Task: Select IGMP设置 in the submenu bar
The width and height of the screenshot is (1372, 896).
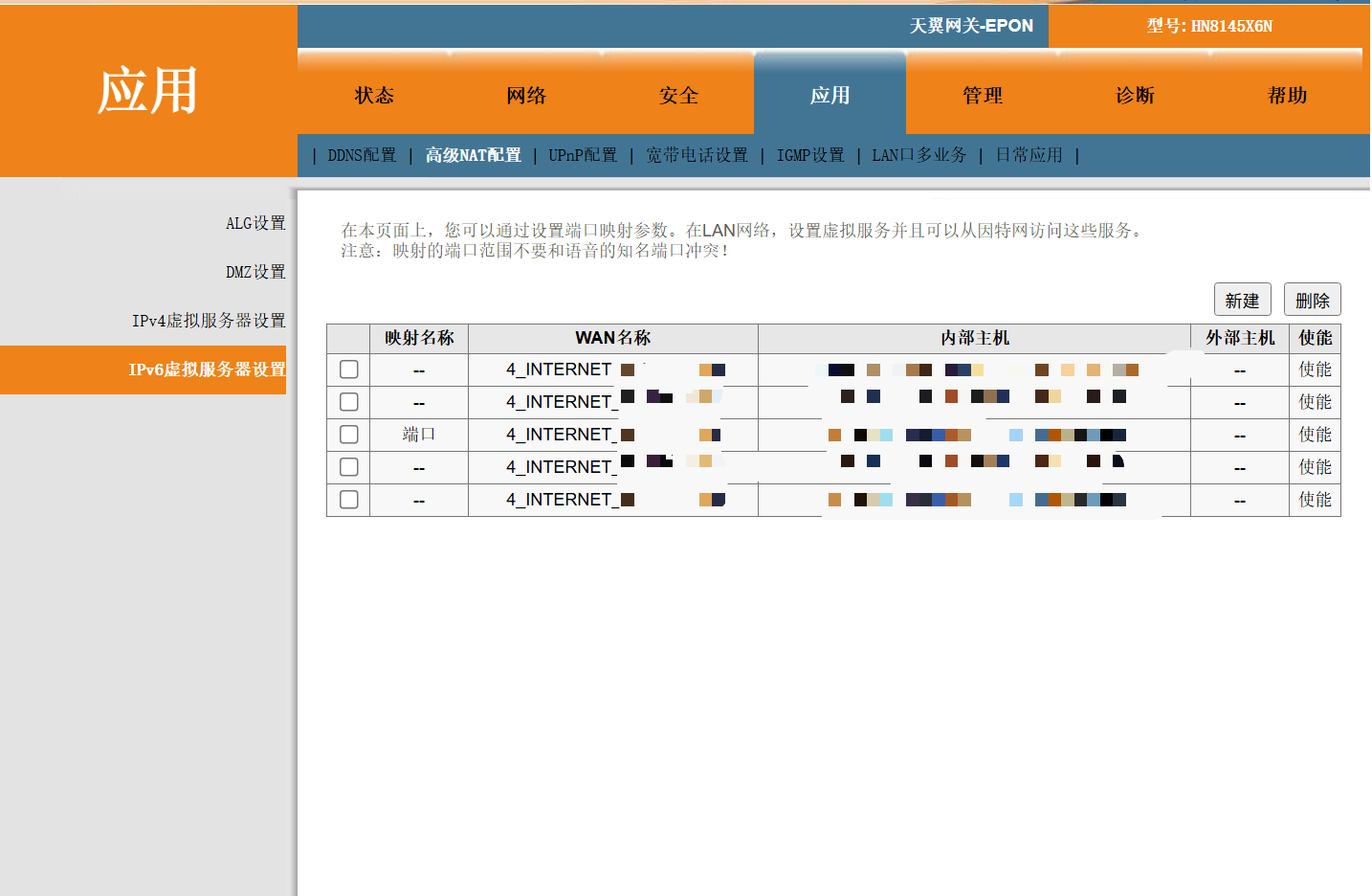Action: pyautogui.click(x=810, y=155)
